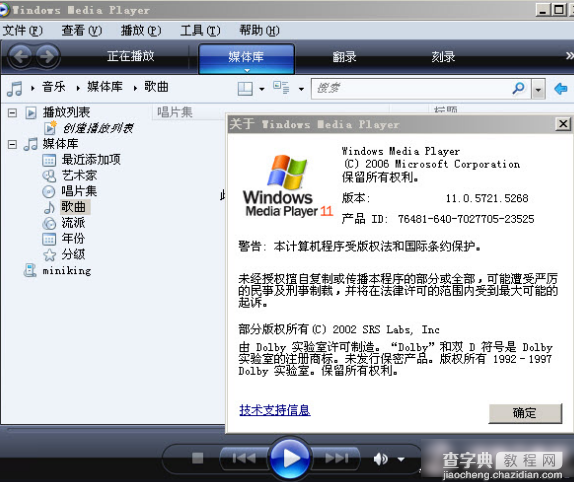The width and height of the screenshot is (574, 482).
Task: Open the volume dropdown arrow
Action: click(x=401, y=459)
